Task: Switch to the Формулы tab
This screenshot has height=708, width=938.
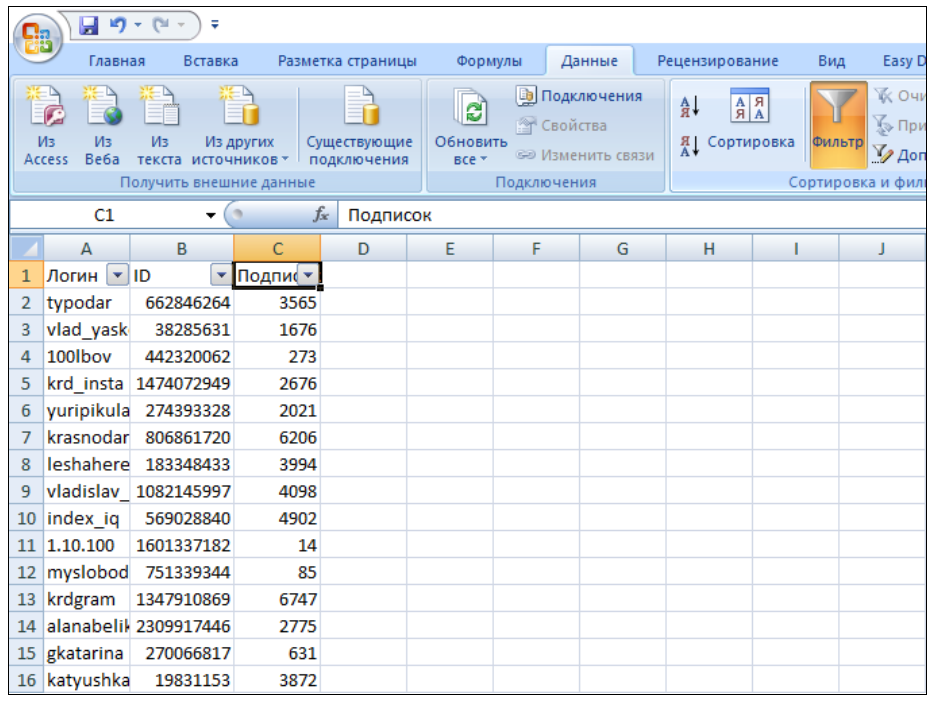Action: coord(489,61)
